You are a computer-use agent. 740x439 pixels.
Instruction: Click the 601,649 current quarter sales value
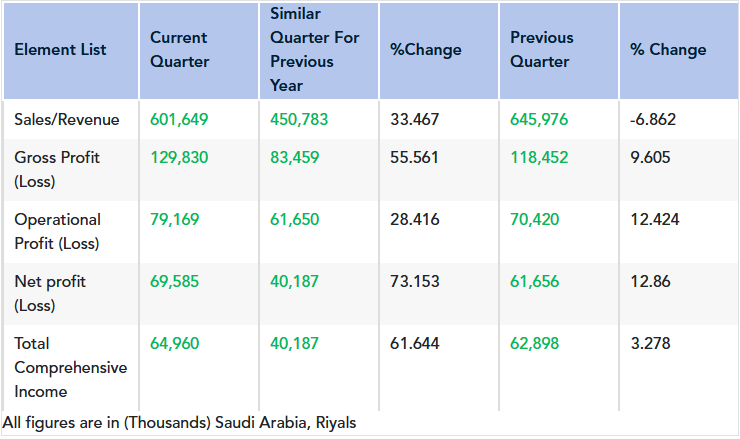[179, 120]
